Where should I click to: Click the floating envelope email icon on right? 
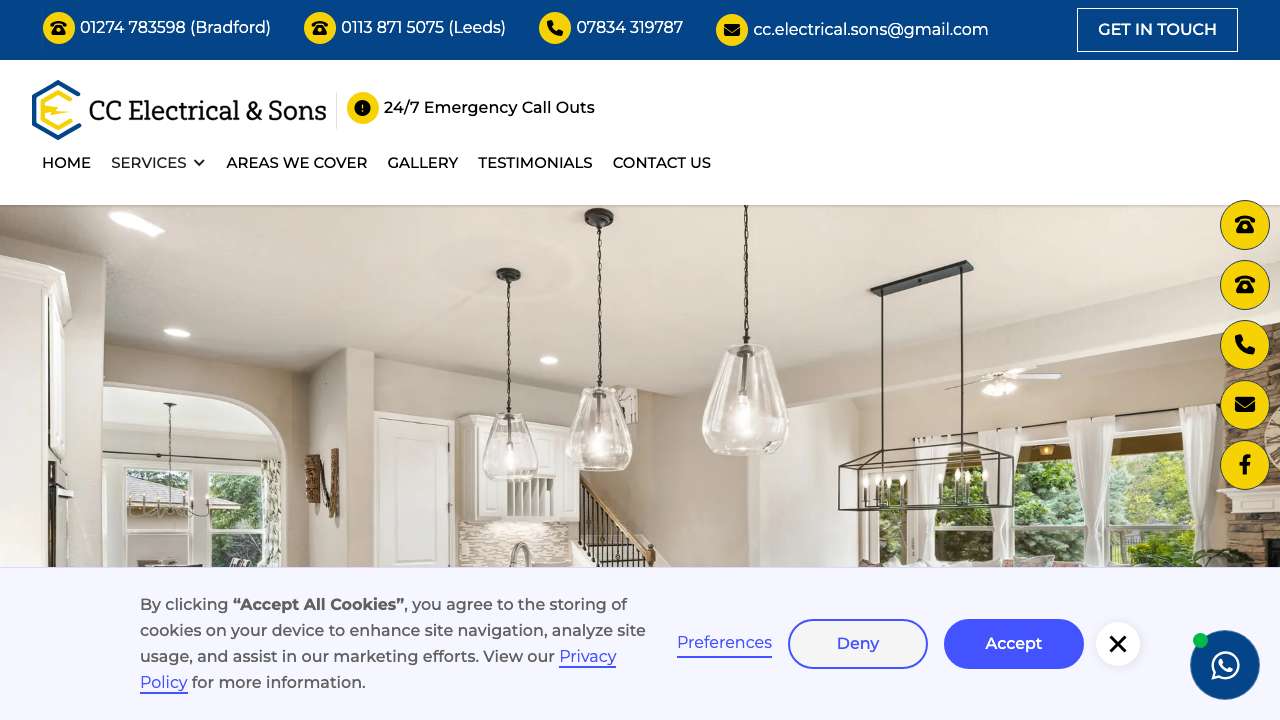click(x=1245, y=405)
